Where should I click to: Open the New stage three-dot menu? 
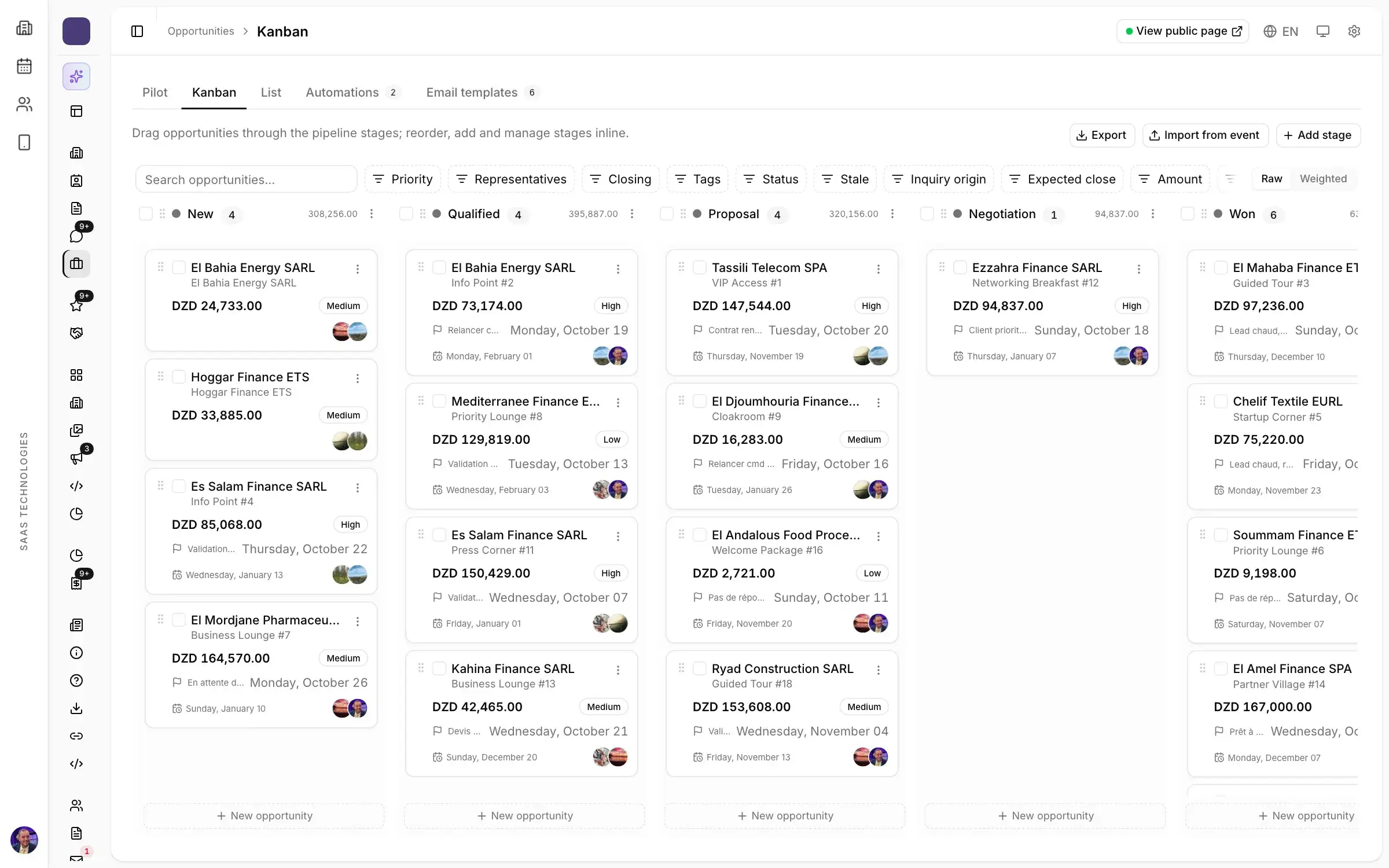coord(372,214)
